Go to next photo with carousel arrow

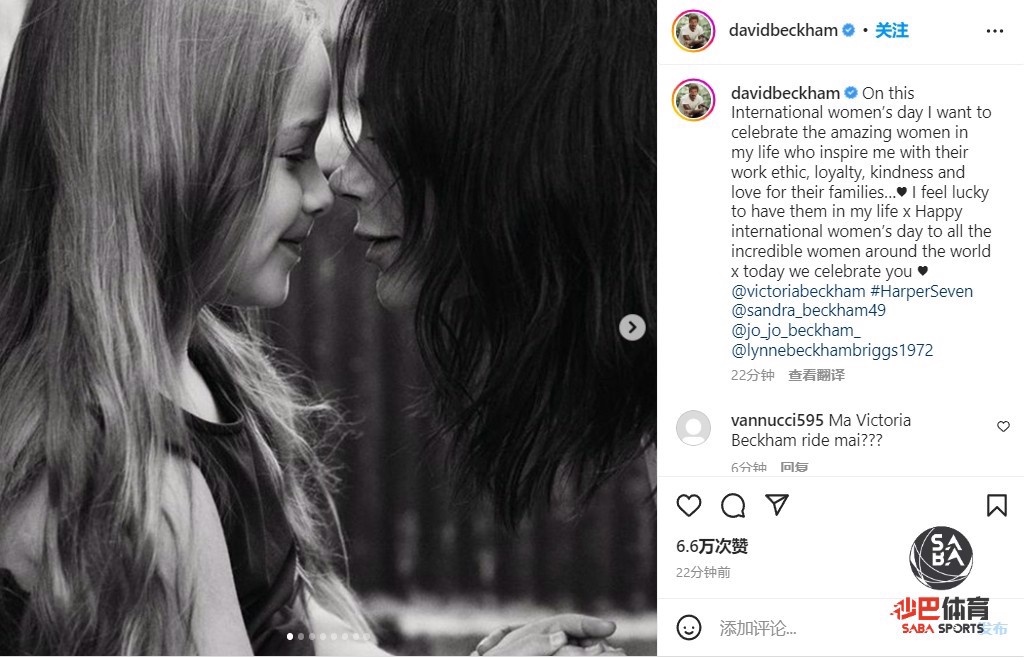[x=632, y=327]
